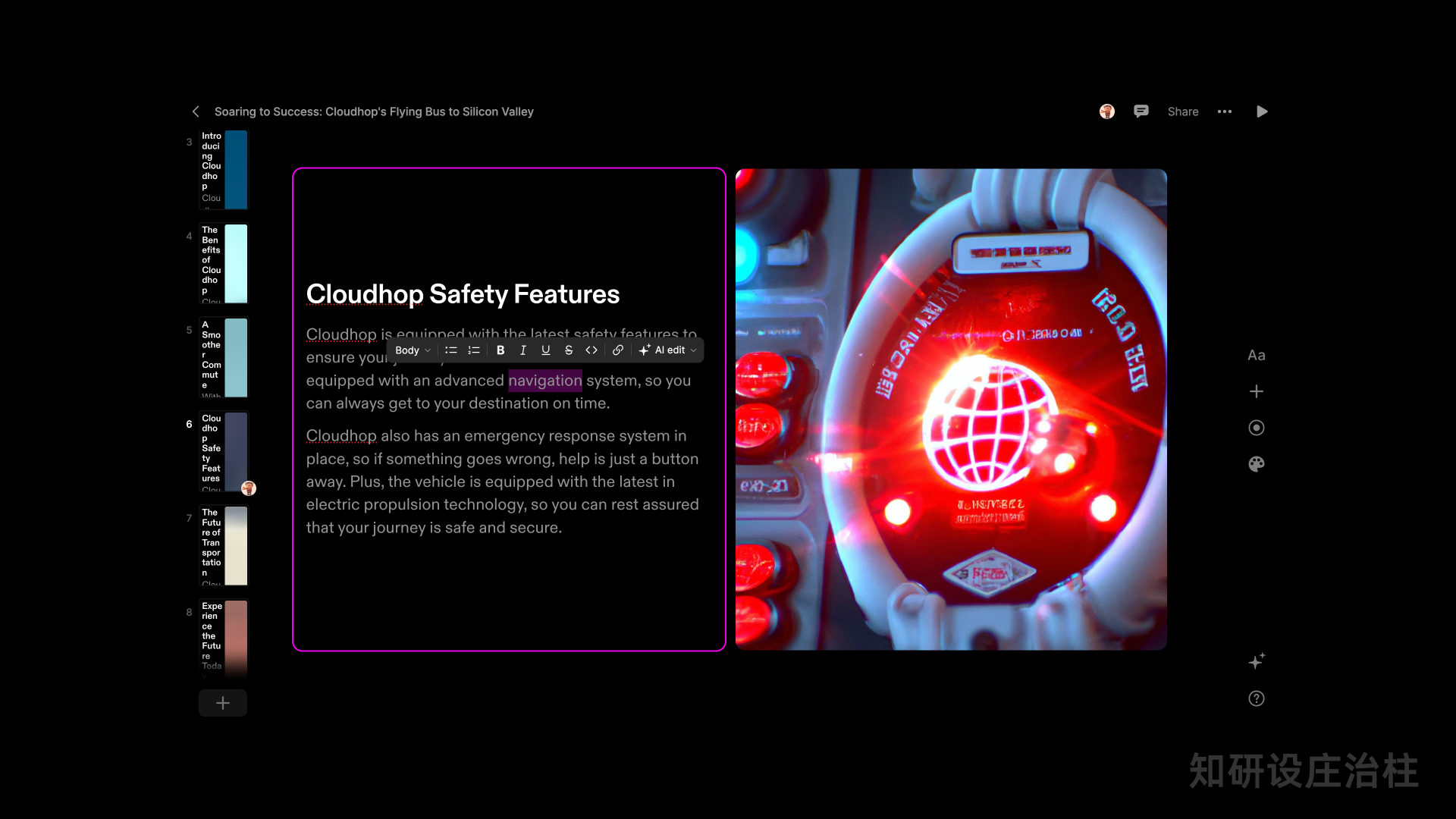Screen dimensions: 1456x819
Task: Convert text to numbered list
Action: (474, 350)
